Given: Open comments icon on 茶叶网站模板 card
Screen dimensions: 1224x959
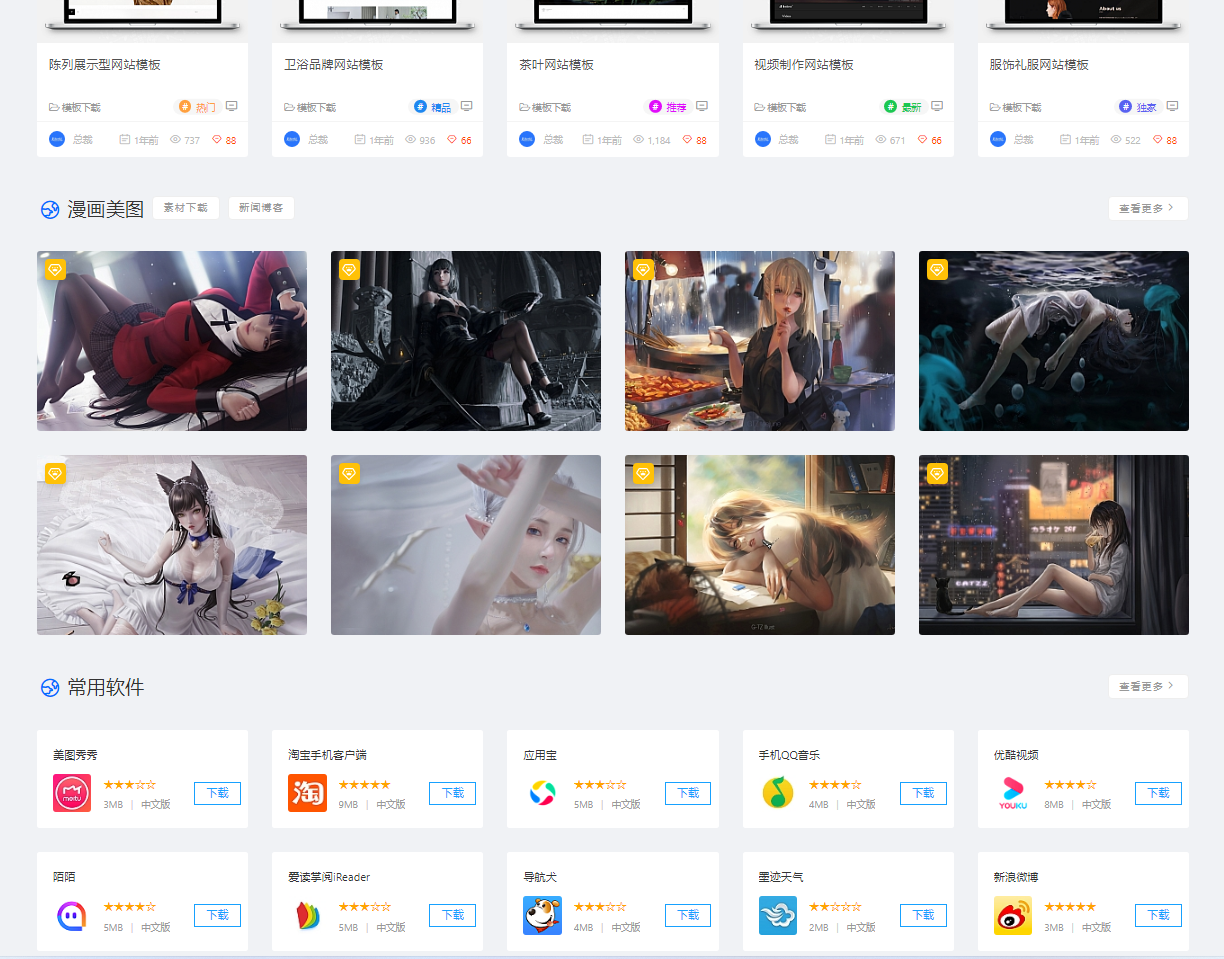Looking at the screenshot, I should click(702, 106).
